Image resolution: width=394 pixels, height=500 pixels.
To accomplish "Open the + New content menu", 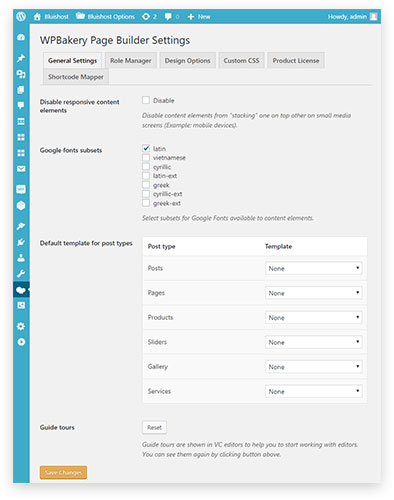I will pos(199,17).
